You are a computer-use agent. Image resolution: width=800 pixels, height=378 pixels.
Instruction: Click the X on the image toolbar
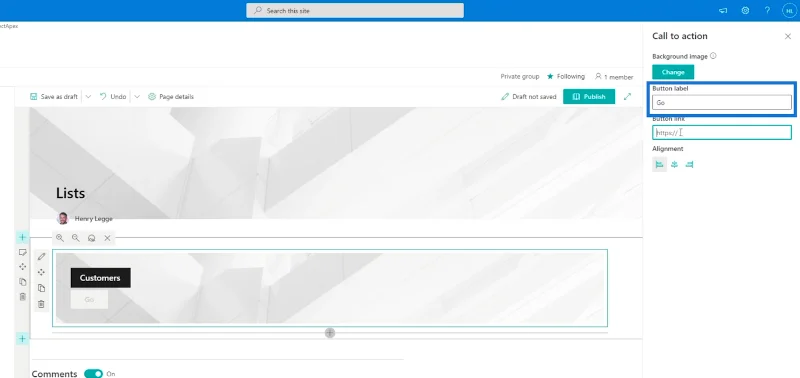pos(107,238)
